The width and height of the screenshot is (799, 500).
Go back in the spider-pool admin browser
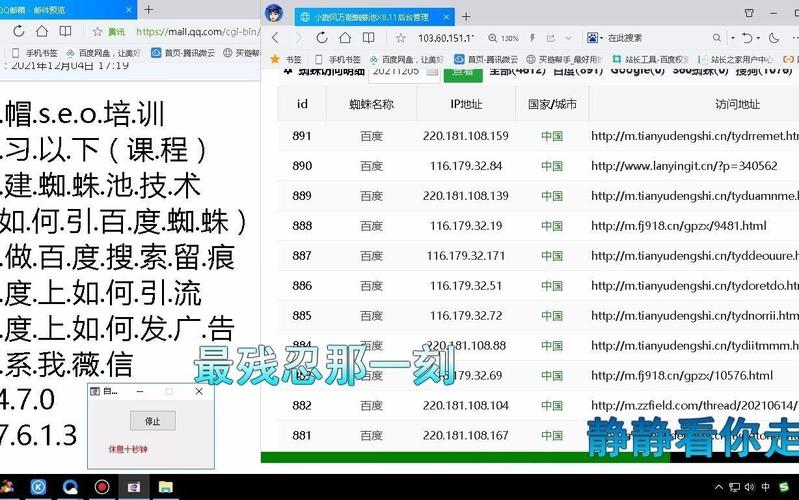tap(276, 38)
